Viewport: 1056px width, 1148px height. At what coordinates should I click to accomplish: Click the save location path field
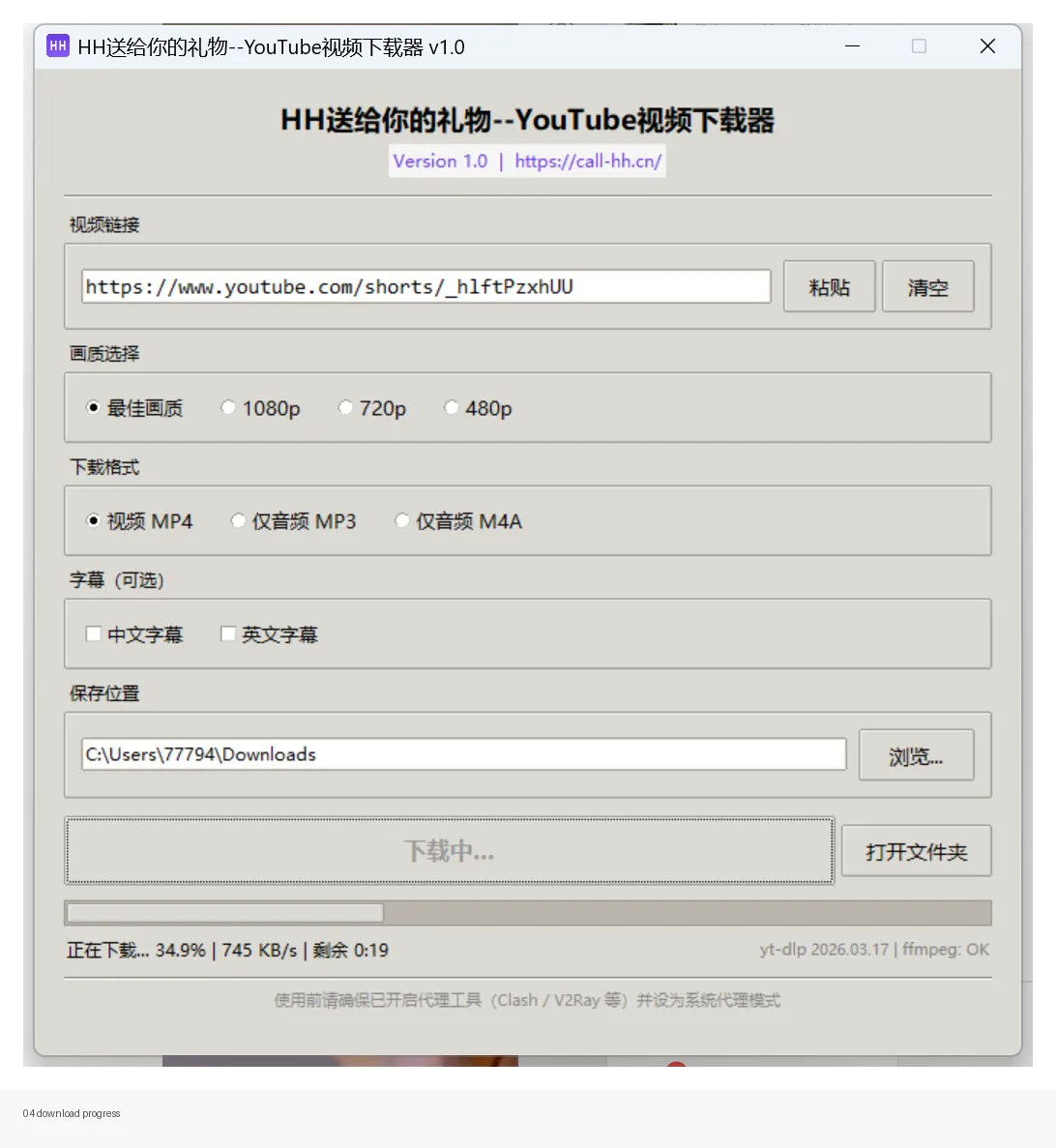click(x=462, y=754)
